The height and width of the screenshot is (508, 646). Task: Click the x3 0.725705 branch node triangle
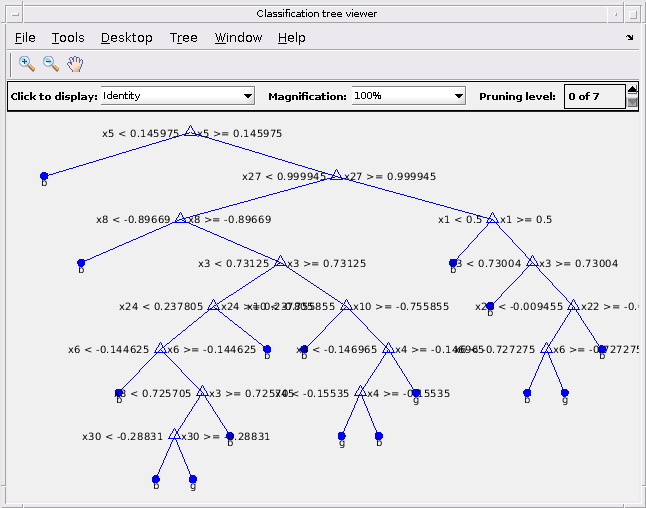tap(202, 391)
